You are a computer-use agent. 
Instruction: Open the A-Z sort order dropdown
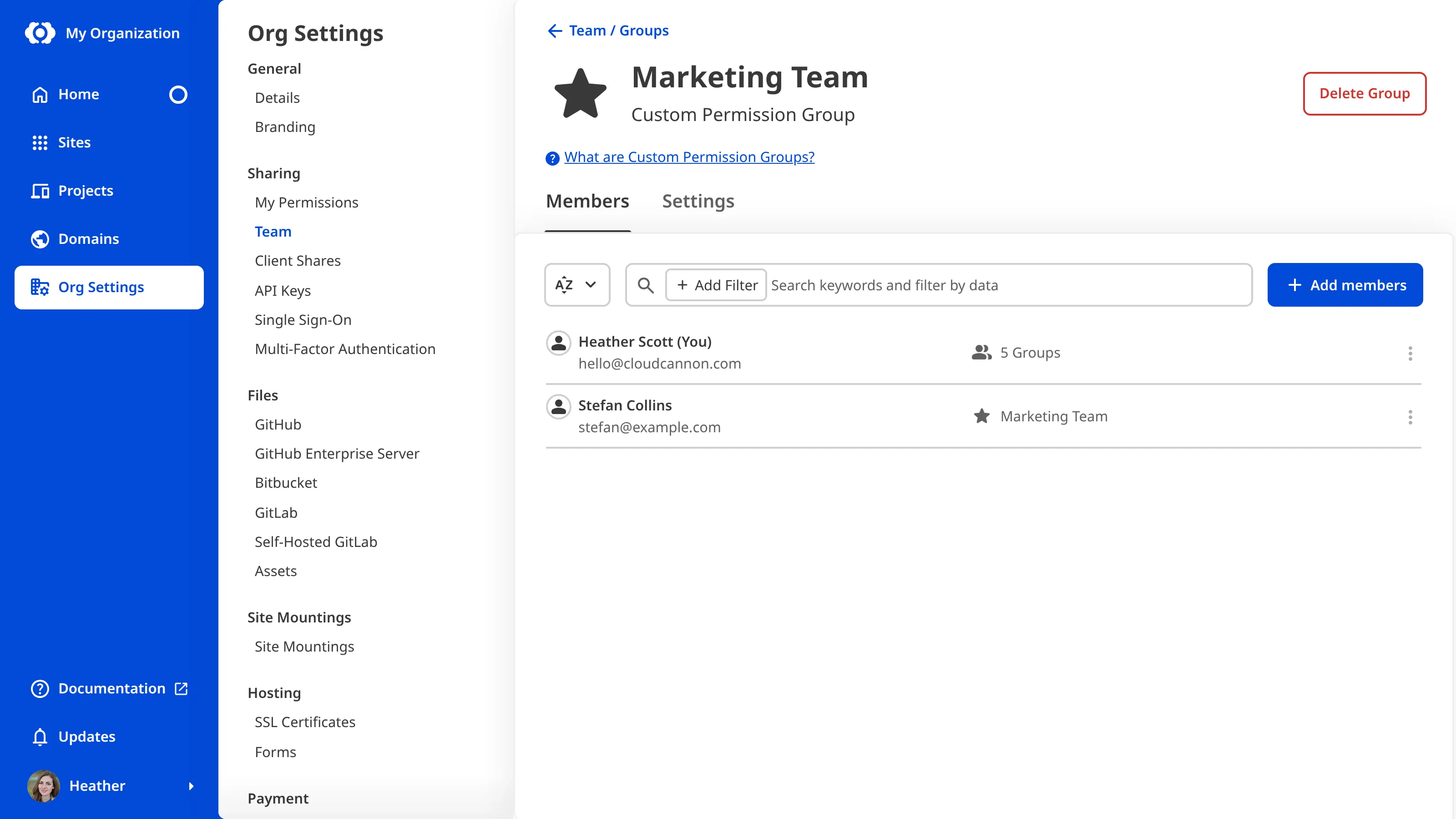(577, 285)
